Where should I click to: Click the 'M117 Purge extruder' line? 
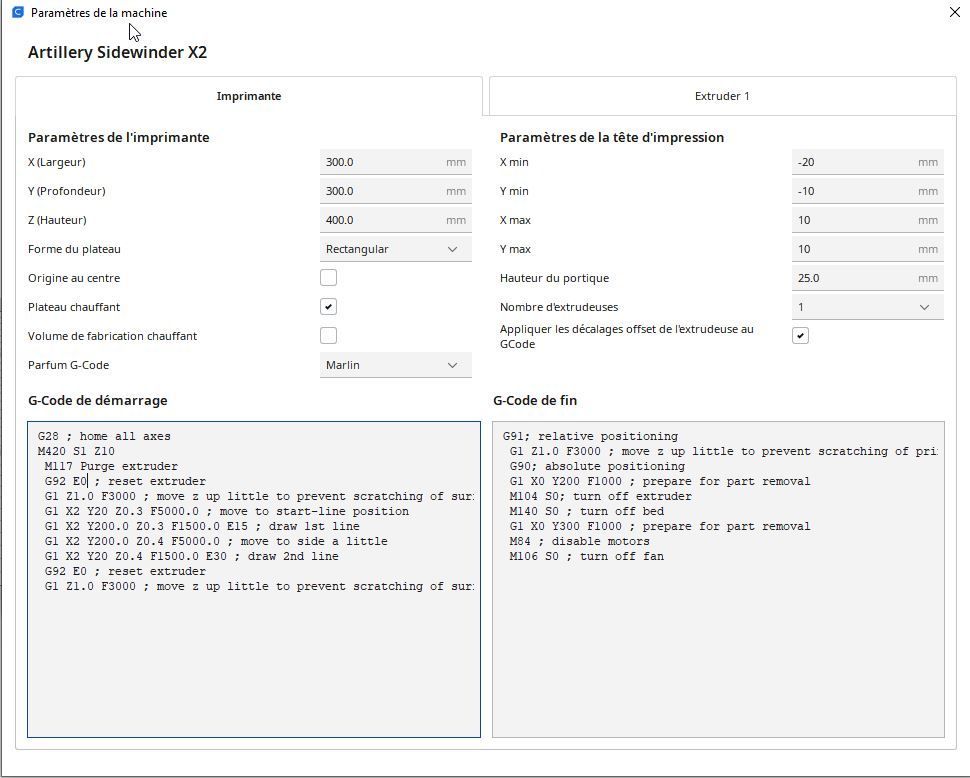[111, 466]
